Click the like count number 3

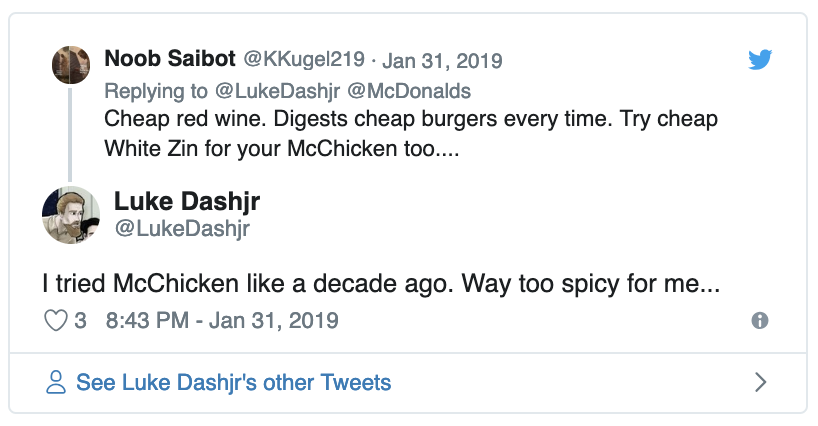(x=81, y=321)
